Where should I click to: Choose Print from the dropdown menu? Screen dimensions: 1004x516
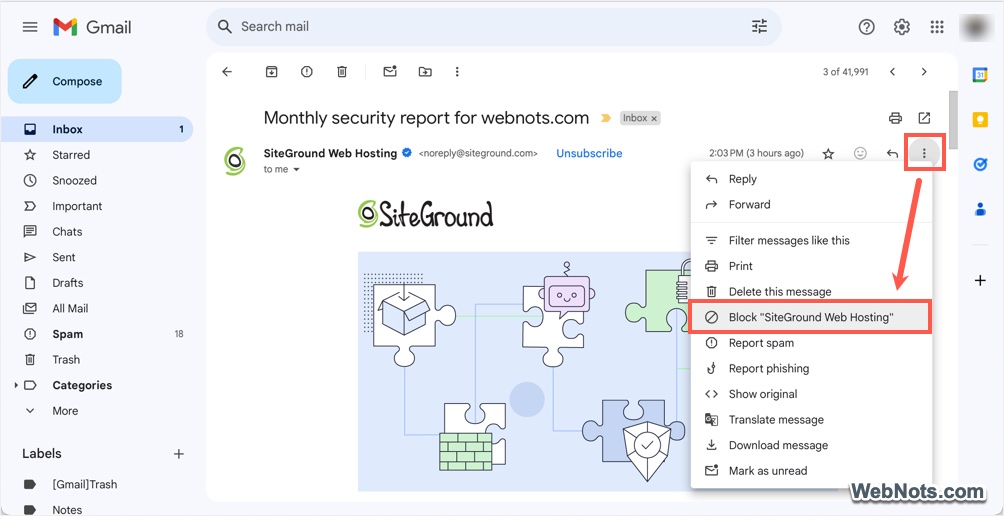coord(811,266)
